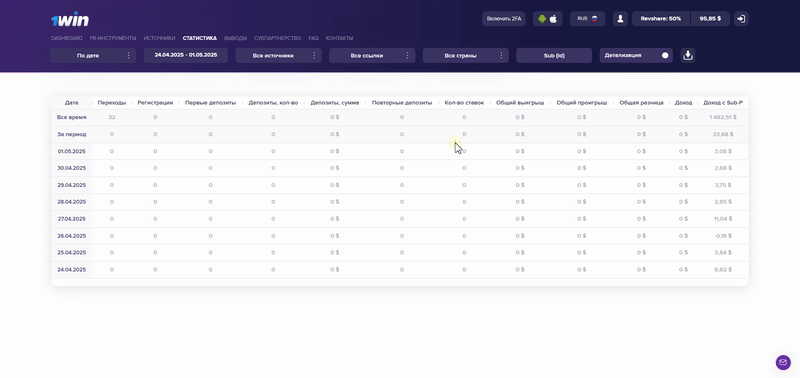Screen dimensions: 800x378
Task: Click the Переходы column header
Action: (x=112, y=103)
